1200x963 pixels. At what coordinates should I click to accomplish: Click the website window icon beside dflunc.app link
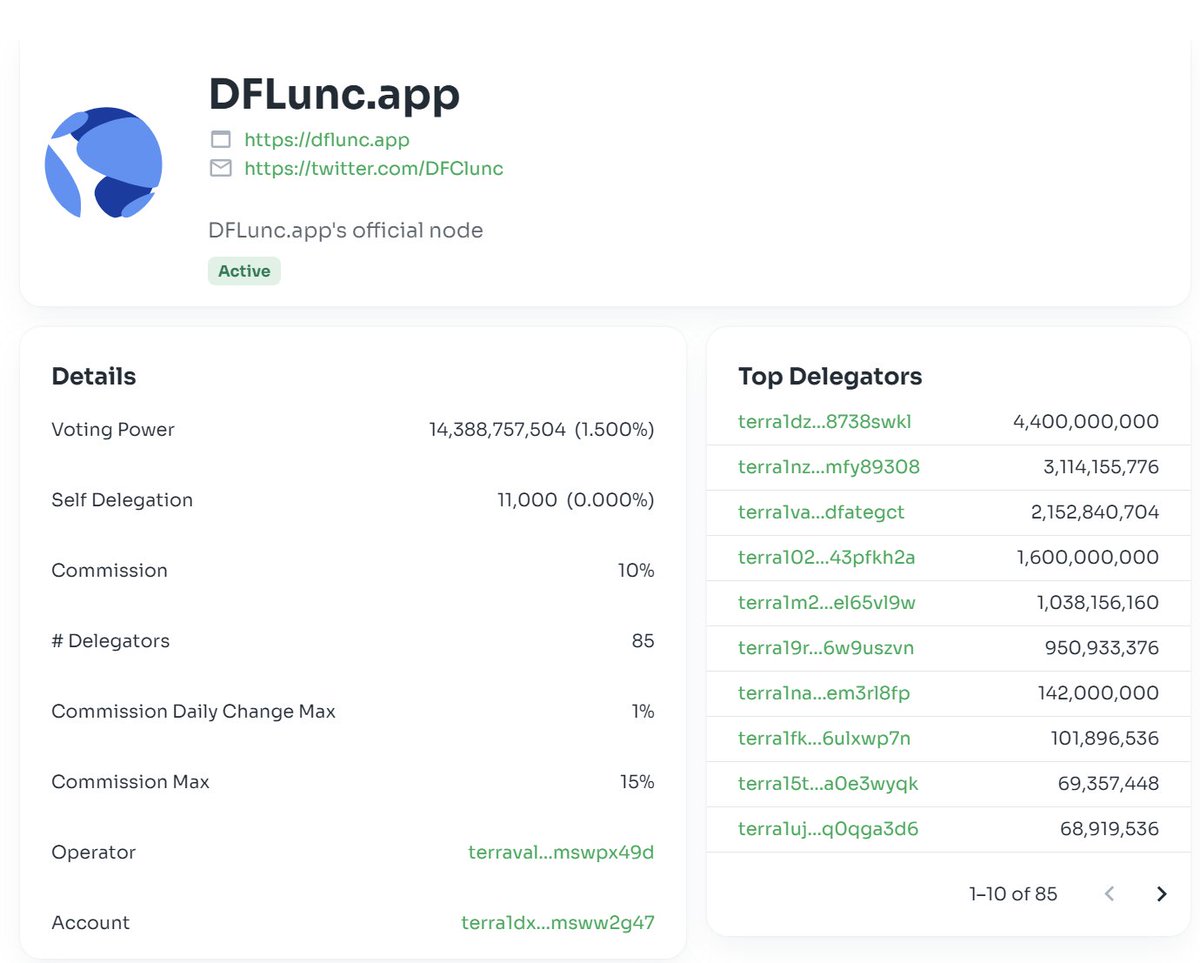[x=220, y=140]
